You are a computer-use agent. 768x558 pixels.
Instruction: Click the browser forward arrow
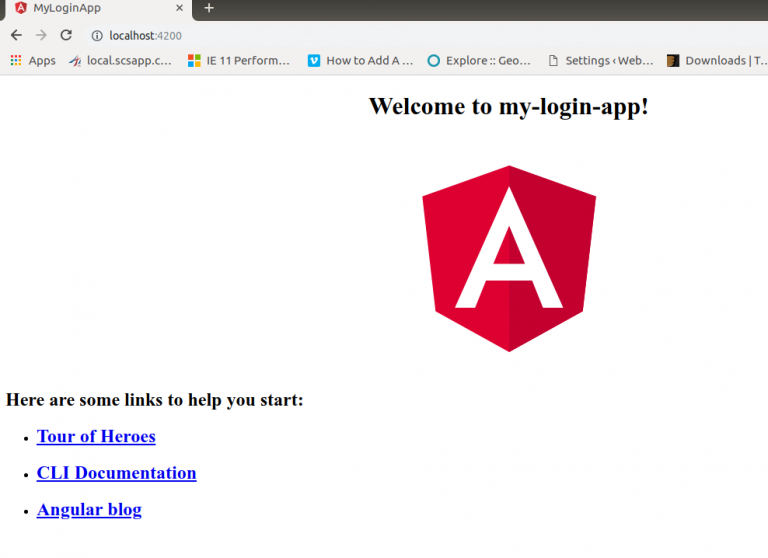[x=41, y=35]
